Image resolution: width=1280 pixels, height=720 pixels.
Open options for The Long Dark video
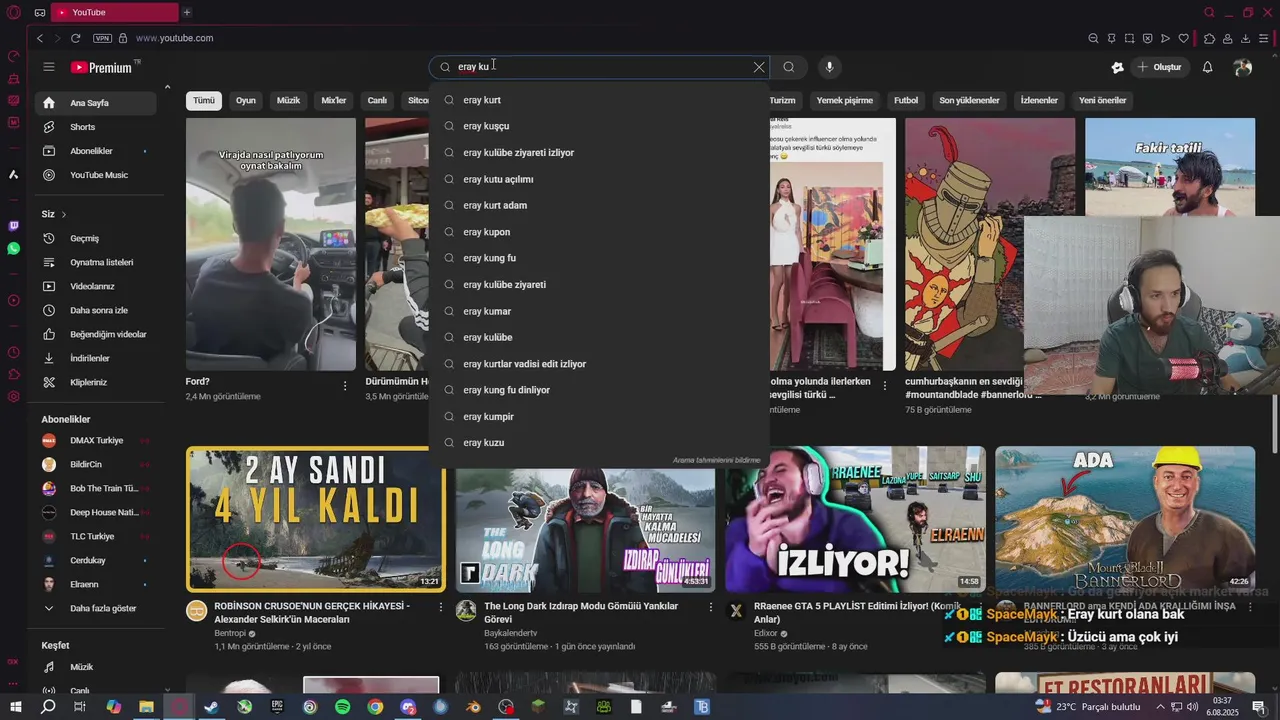click(x=711, y=607)
